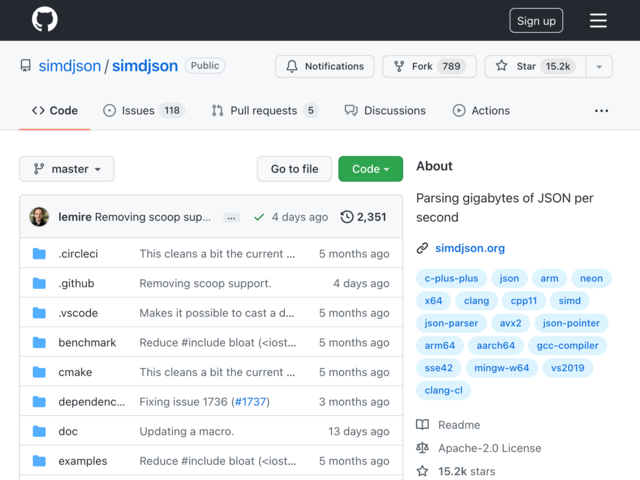Click the dependencies folder icon
The width and height of the screenshot is (640, 480).
[x=39, y=402]
